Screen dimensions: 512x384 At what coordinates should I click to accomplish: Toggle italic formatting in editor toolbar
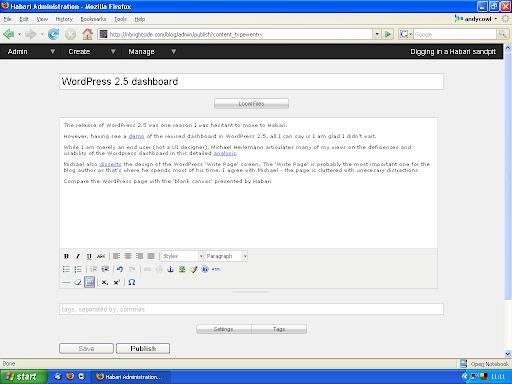(x=78, y=256)
